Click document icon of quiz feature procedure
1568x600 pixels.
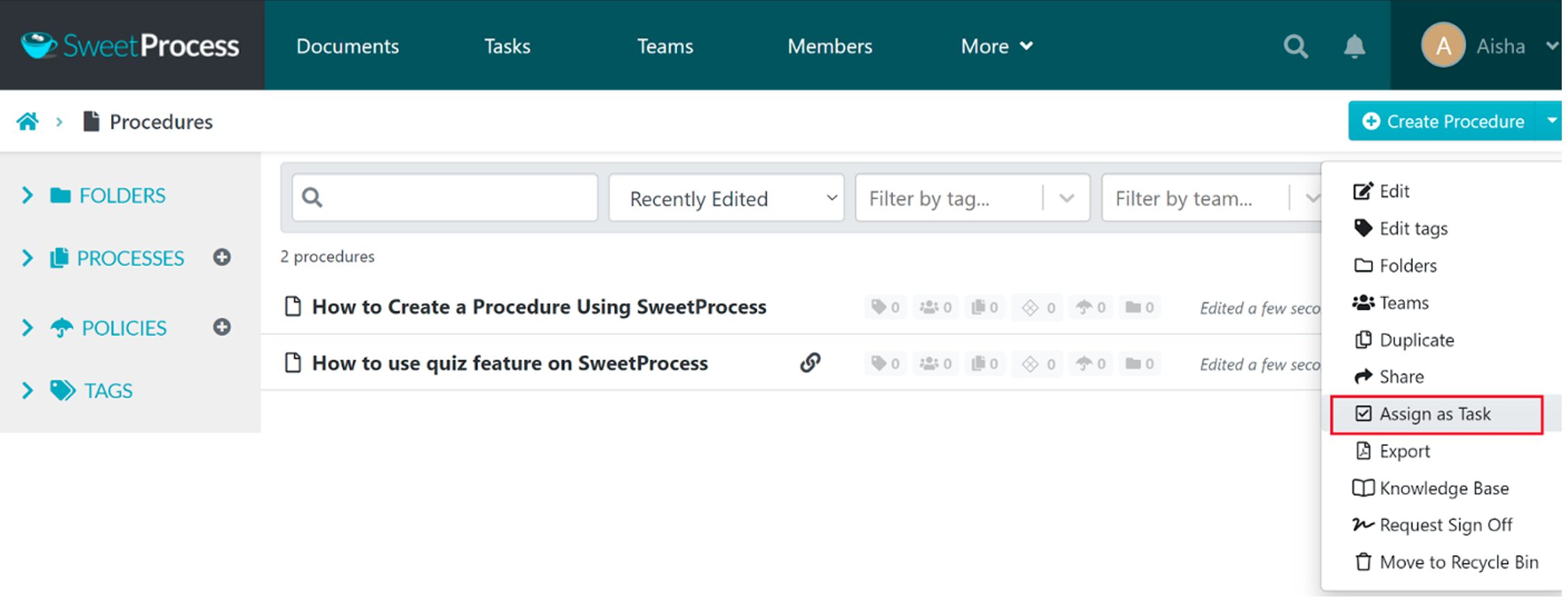294,364
